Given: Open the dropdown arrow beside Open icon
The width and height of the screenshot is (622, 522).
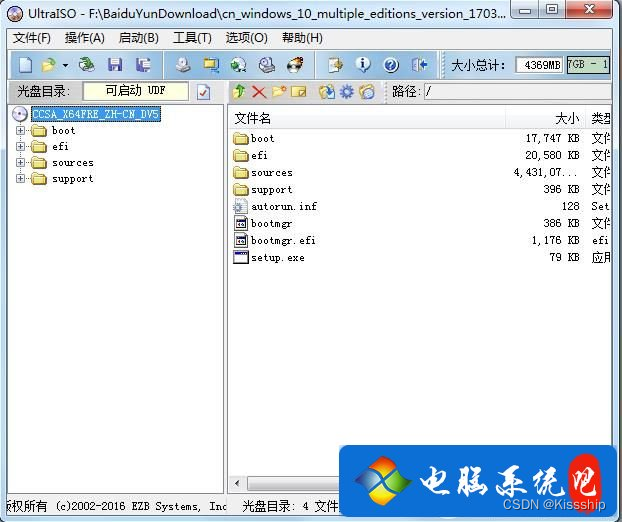Looking at the screenshot, I should pos(65,65).
